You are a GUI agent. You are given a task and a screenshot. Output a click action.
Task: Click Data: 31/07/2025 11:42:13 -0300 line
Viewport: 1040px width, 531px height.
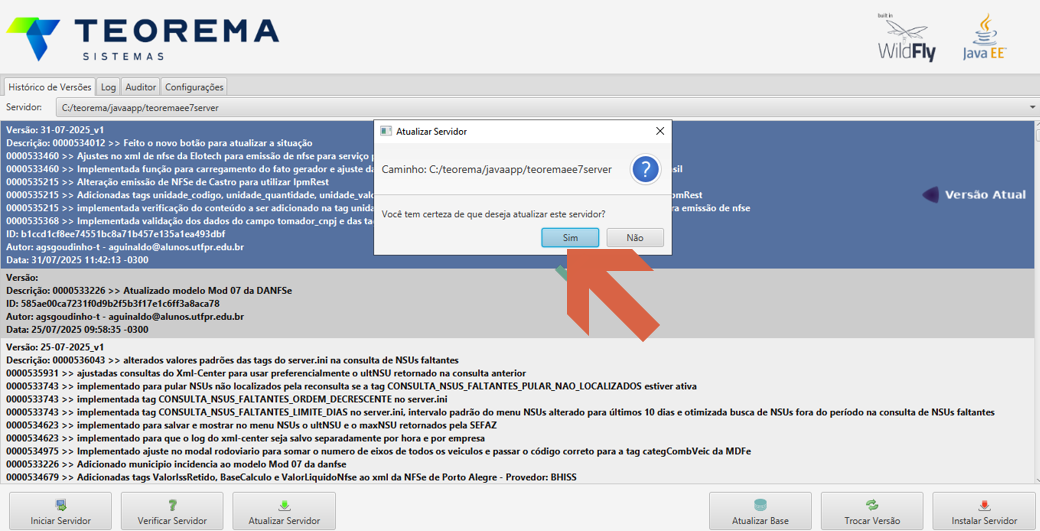tap(77, 260)
